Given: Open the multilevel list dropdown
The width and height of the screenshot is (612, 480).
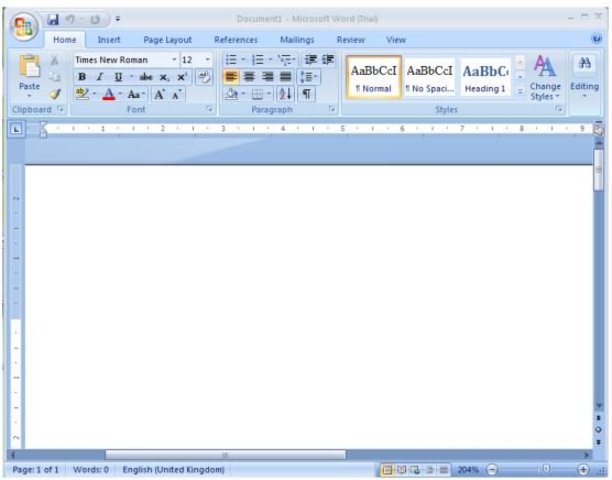Looking at the screenshot, I should click(x=296, y=60).
